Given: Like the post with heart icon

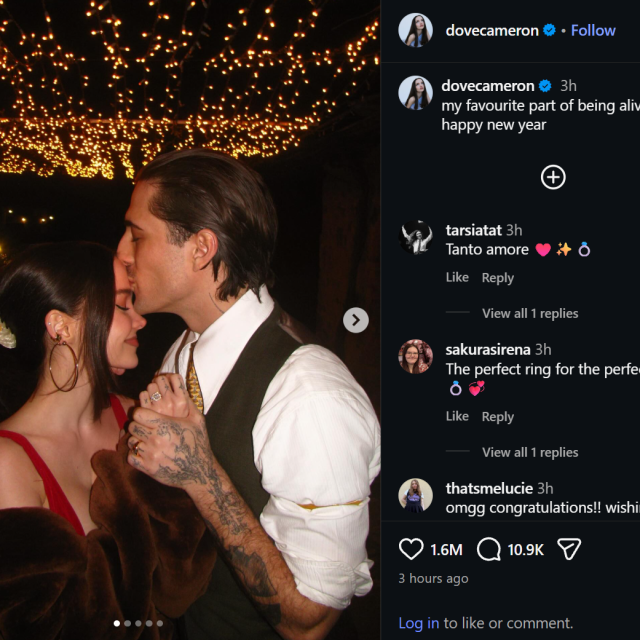Looking at the screenshot, I should (x=411, y=549).
